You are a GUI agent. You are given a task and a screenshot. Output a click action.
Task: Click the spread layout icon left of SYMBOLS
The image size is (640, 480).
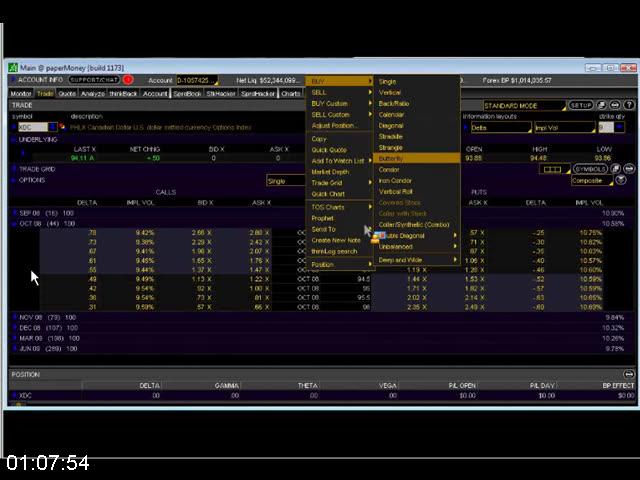(554, 169)
